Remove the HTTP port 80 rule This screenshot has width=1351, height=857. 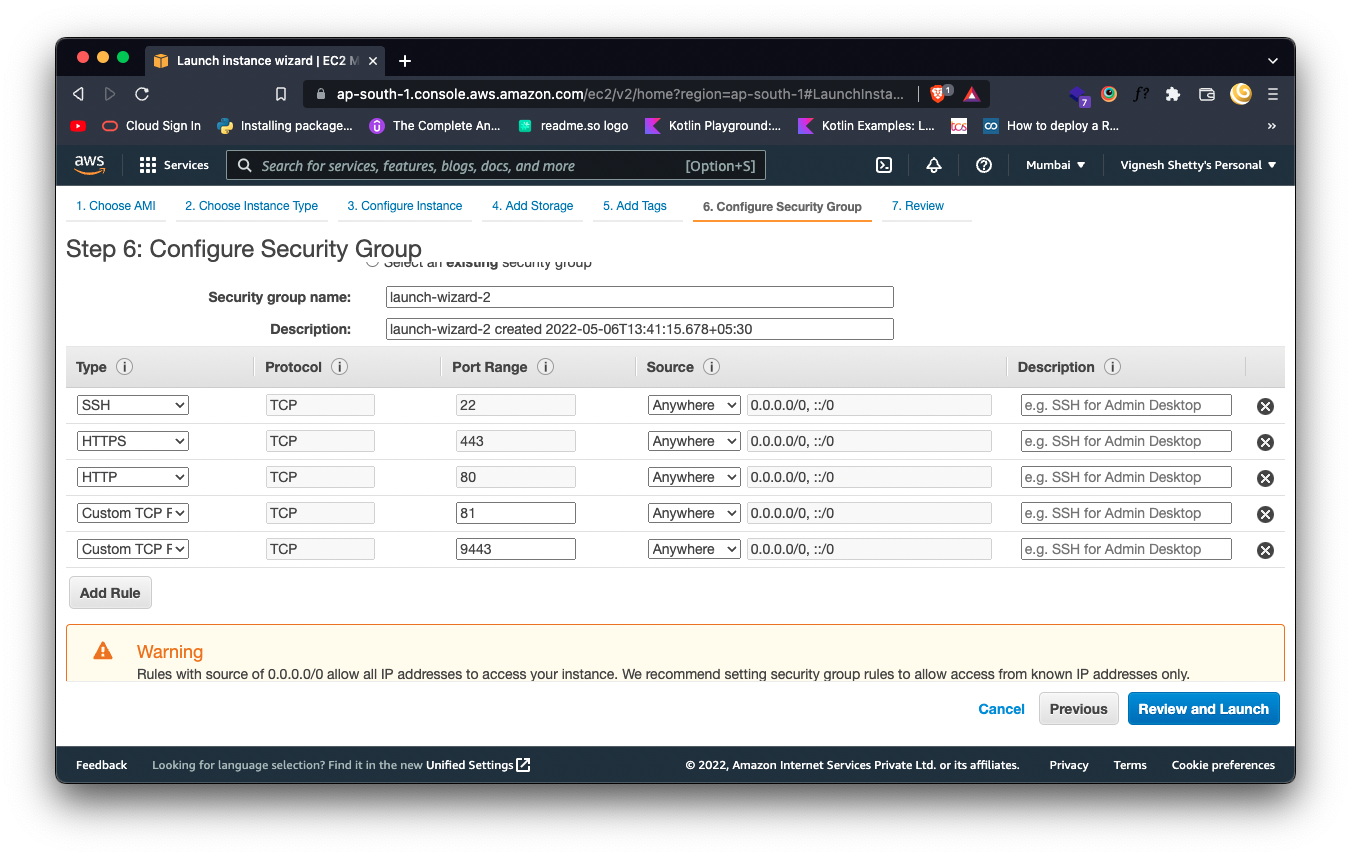click(x=1265, y=478)
